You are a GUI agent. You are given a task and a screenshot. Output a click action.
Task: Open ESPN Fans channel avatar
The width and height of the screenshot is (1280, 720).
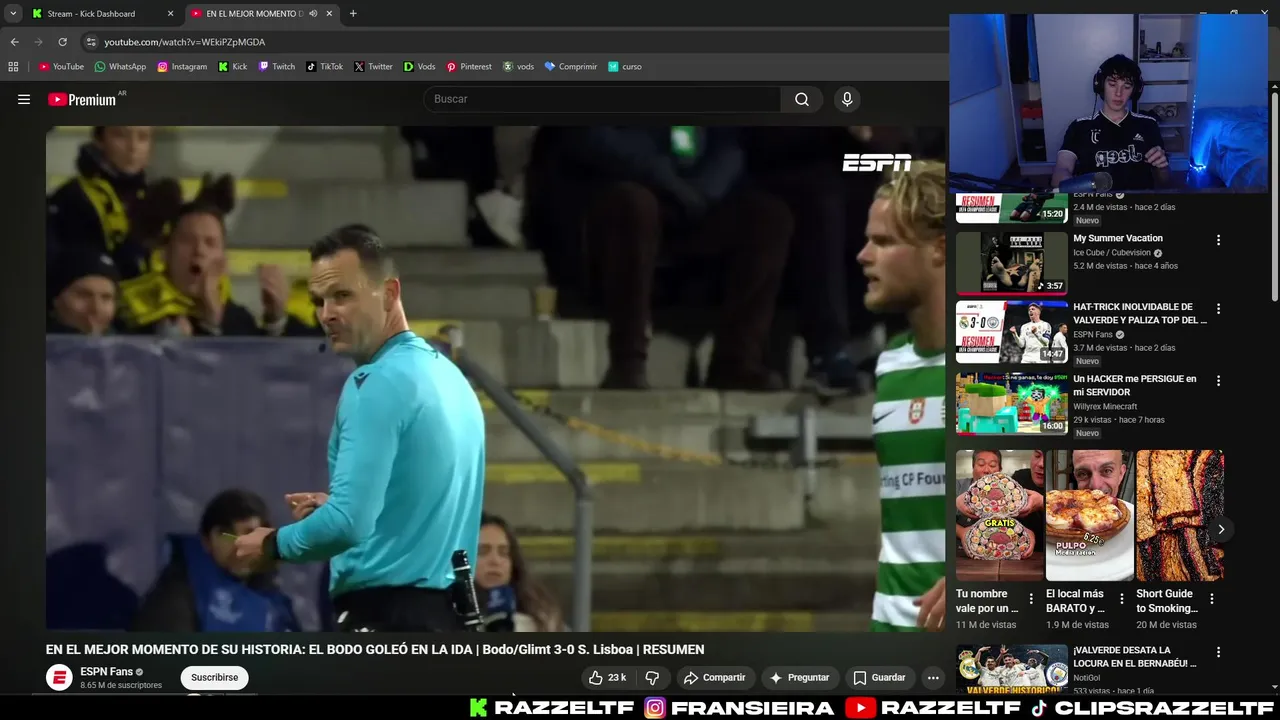tap(60, 677)
